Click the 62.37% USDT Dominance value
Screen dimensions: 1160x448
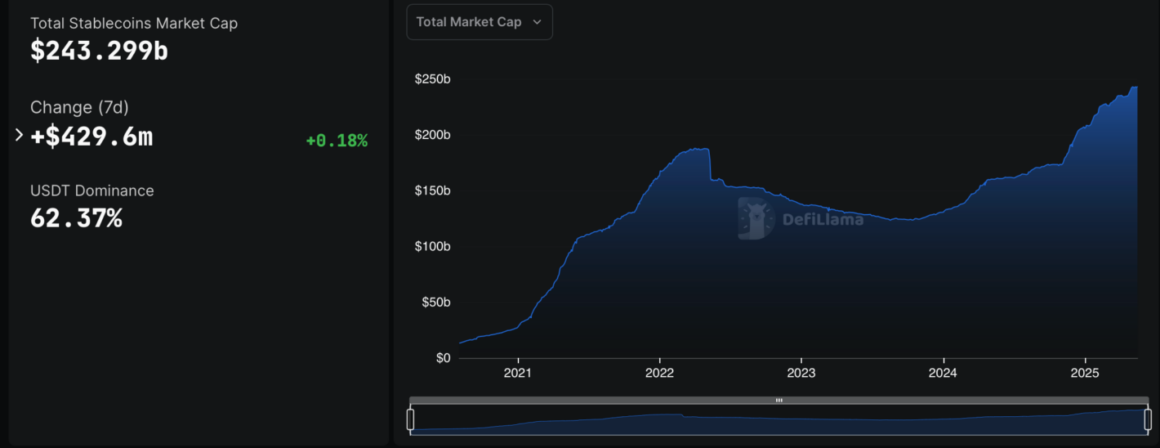pyautogui.click(x=76, y=218)
